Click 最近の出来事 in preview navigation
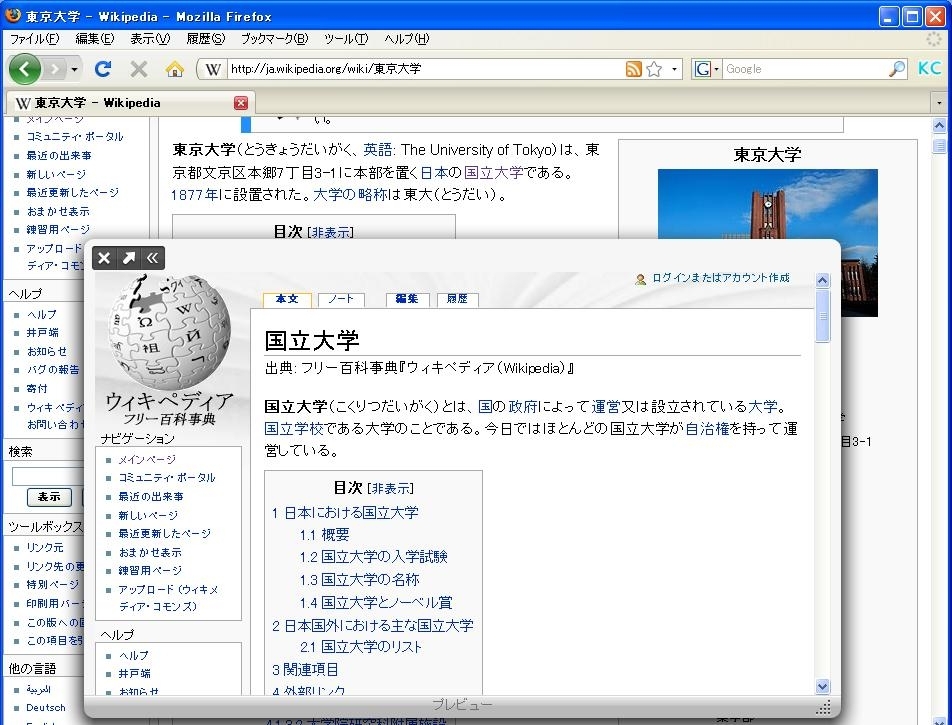This screenshot has width=952, height=725. pyautogui.click(x=151, y=497)
